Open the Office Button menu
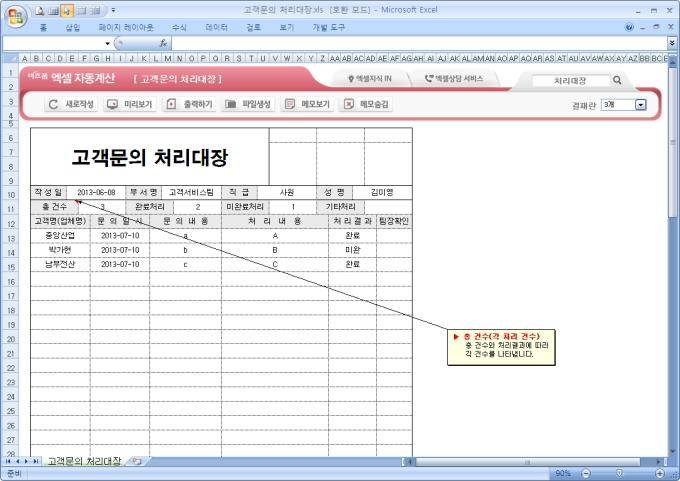 16,16
